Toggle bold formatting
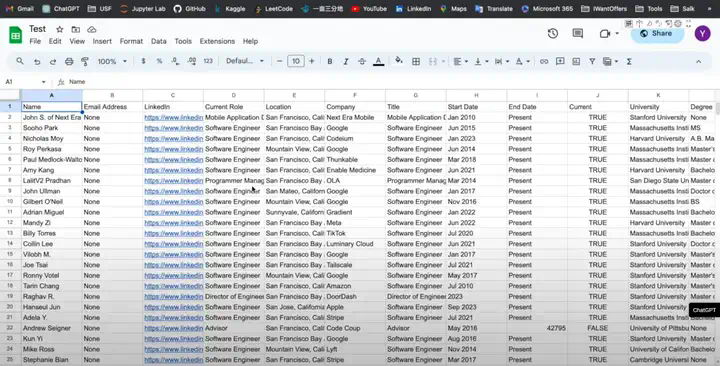This screenshot has height=366, width=720. click(330, 62)
